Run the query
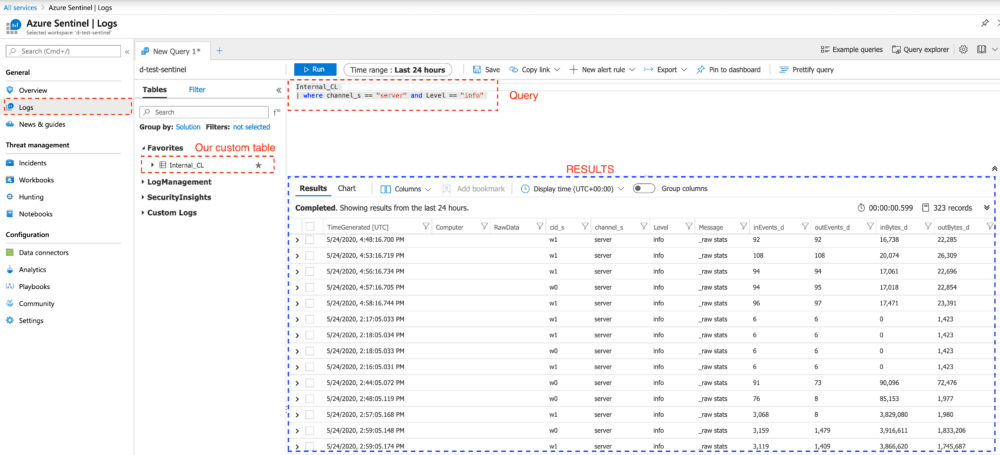The image size is (1000, 455). [x=315, y=70]
